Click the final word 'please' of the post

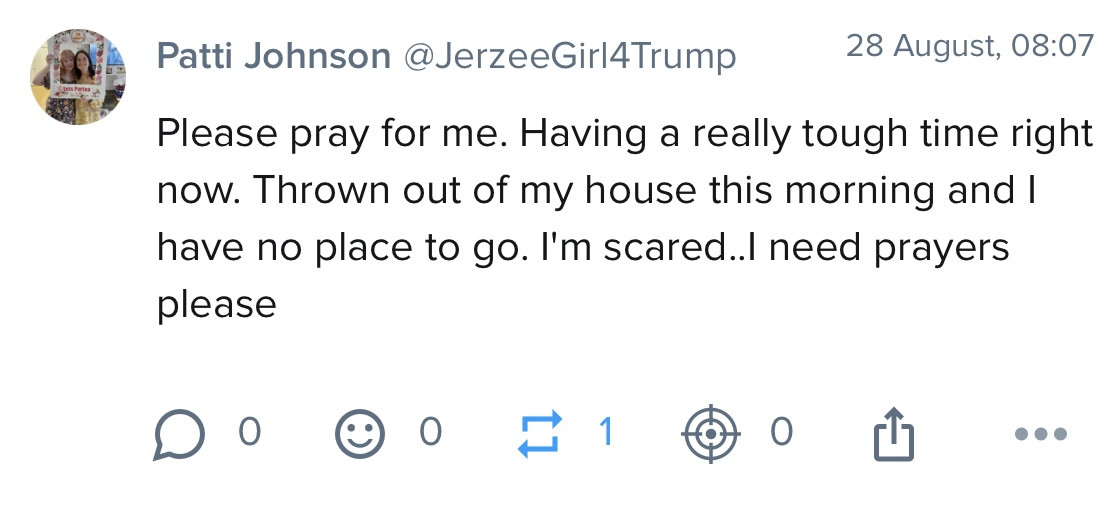[x=216, y=304]
